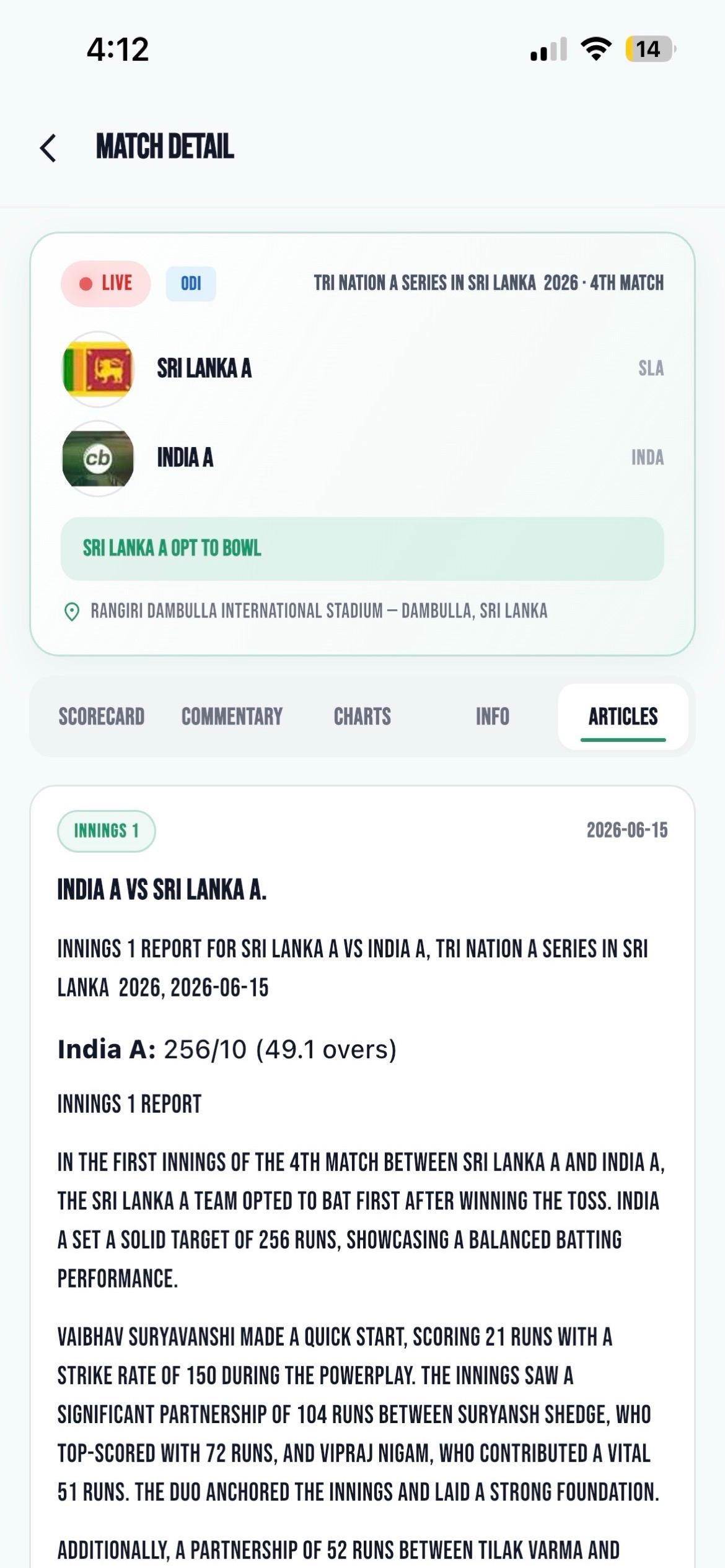The height and width of the screenshot is (1568, 725).
Task: Tap the Sri Lanka A opt to bowl banner
Action: coord(362,549)
